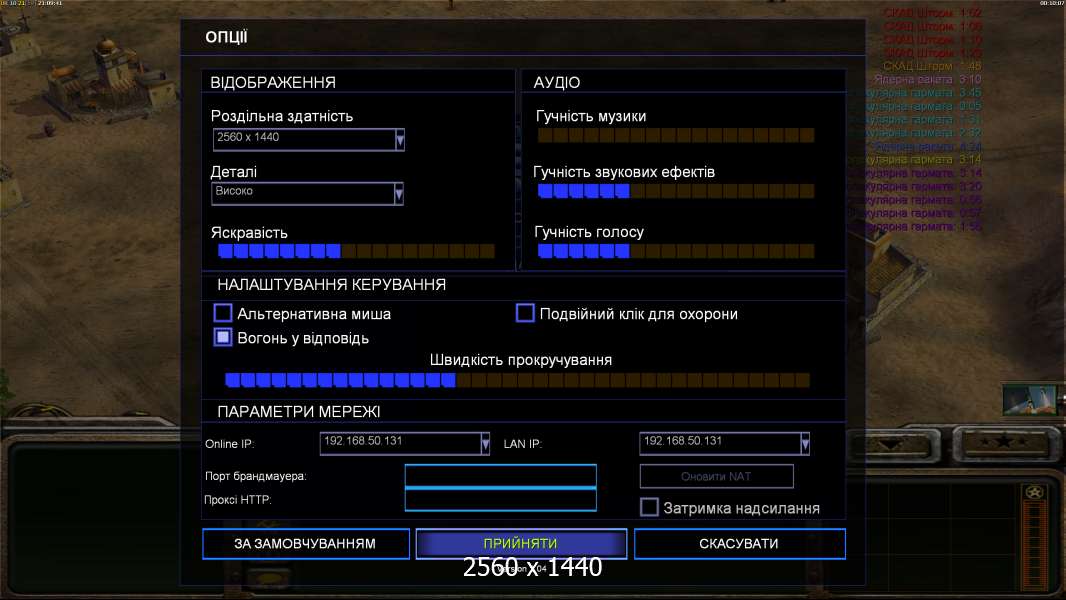Image resolution: width=1066 pixels, height=600 pixels.
Task: Set the Гучність звукових ефектів slider
Action: [676, 191]
